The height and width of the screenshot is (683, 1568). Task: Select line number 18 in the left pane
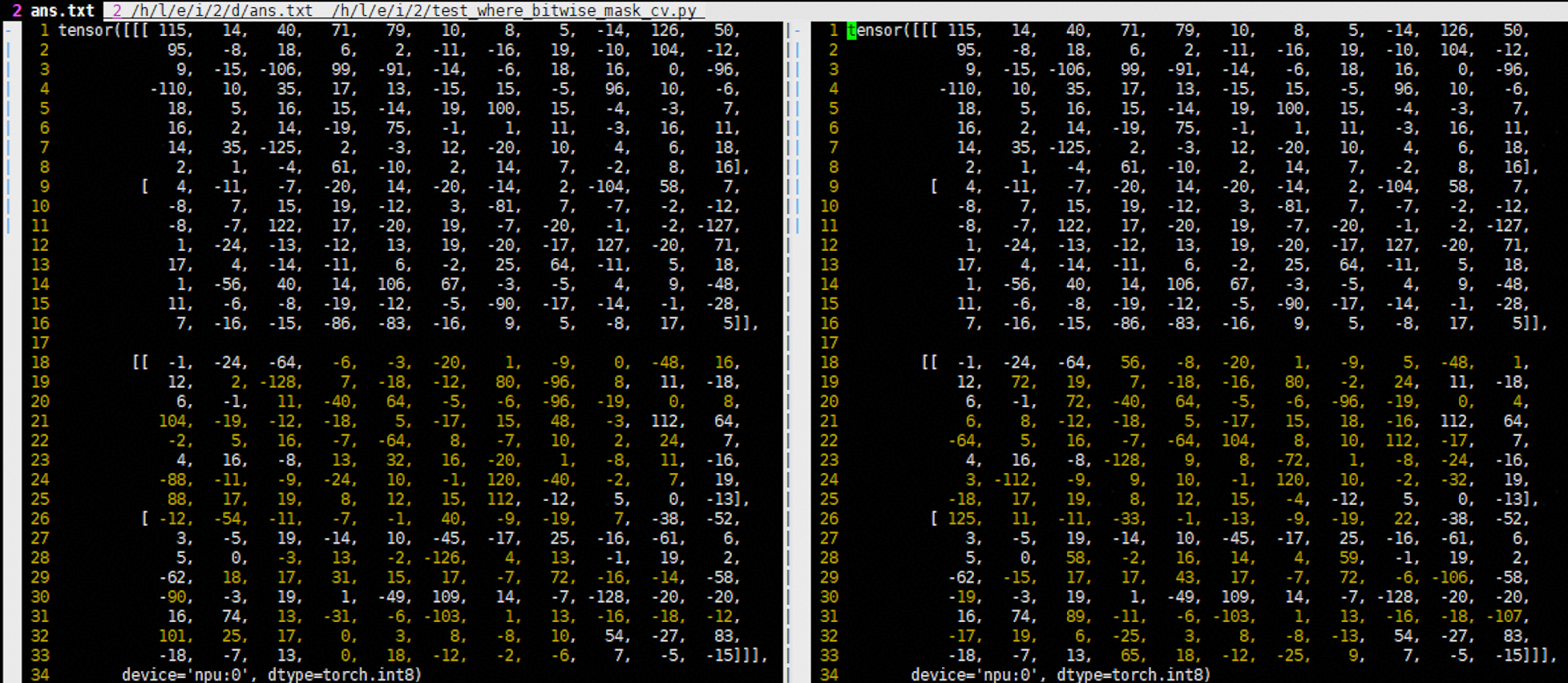(x=40, y=362)
